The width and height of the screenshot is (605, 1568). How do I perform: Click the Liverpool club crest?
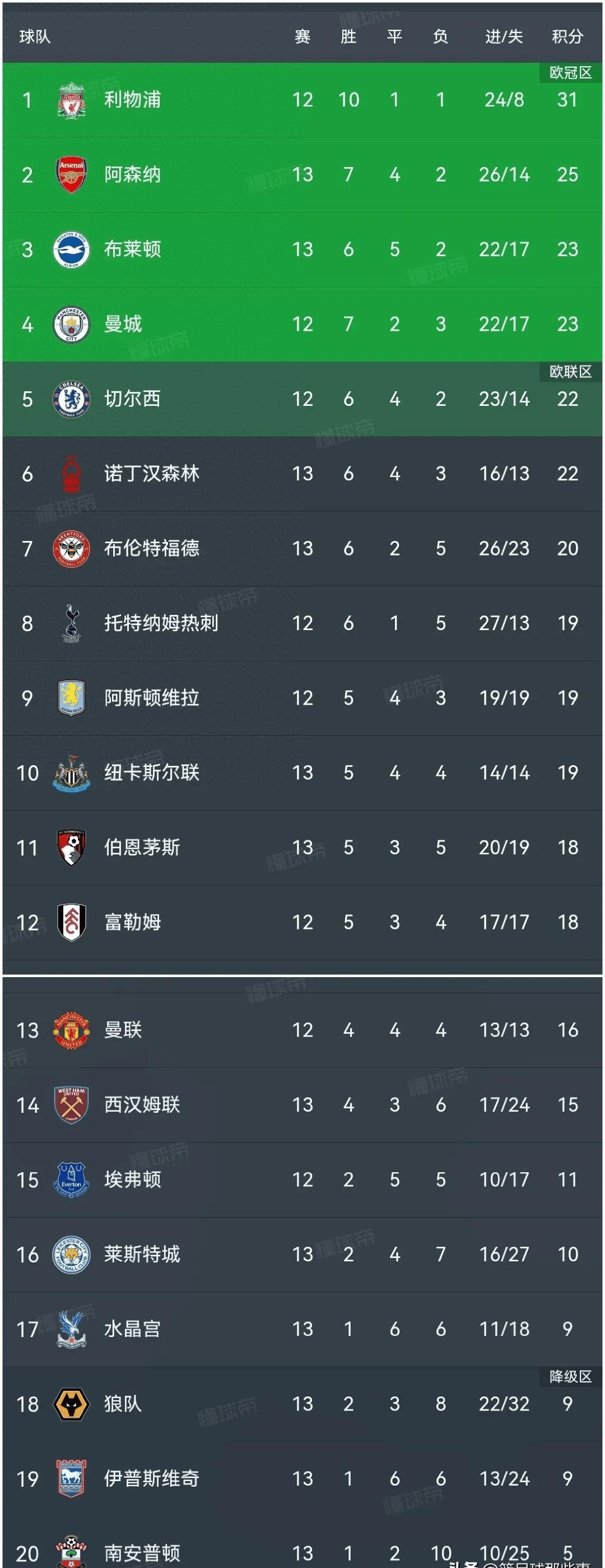tap(71, 100)
